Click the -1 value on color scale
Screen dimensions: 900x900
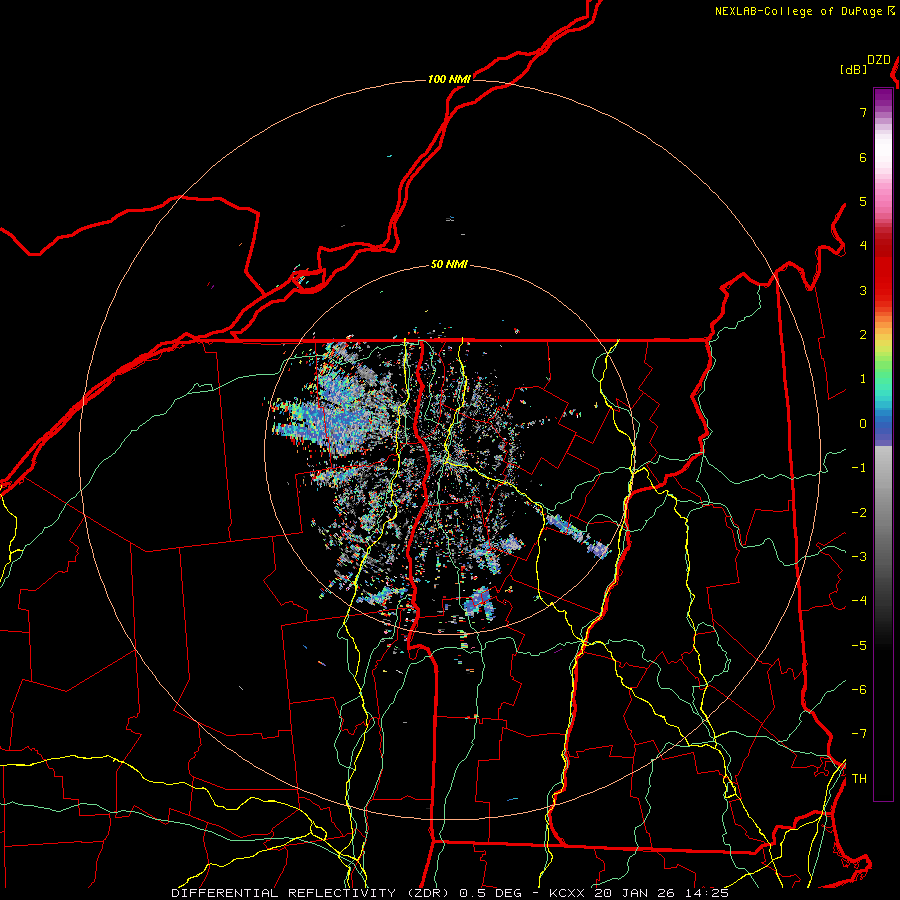[x=859, y=468]
